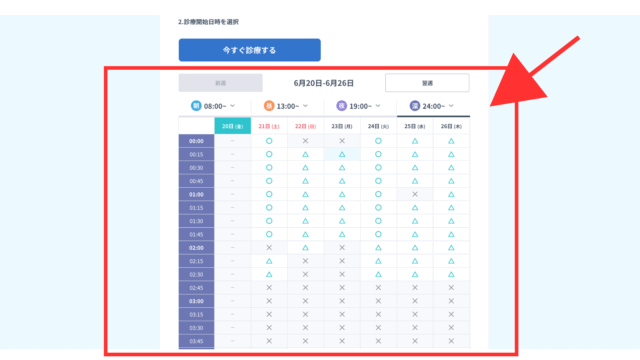The image size is (640, 360).
Task: Click the 02:00 time row label
Action: click(x=196, y=248)
